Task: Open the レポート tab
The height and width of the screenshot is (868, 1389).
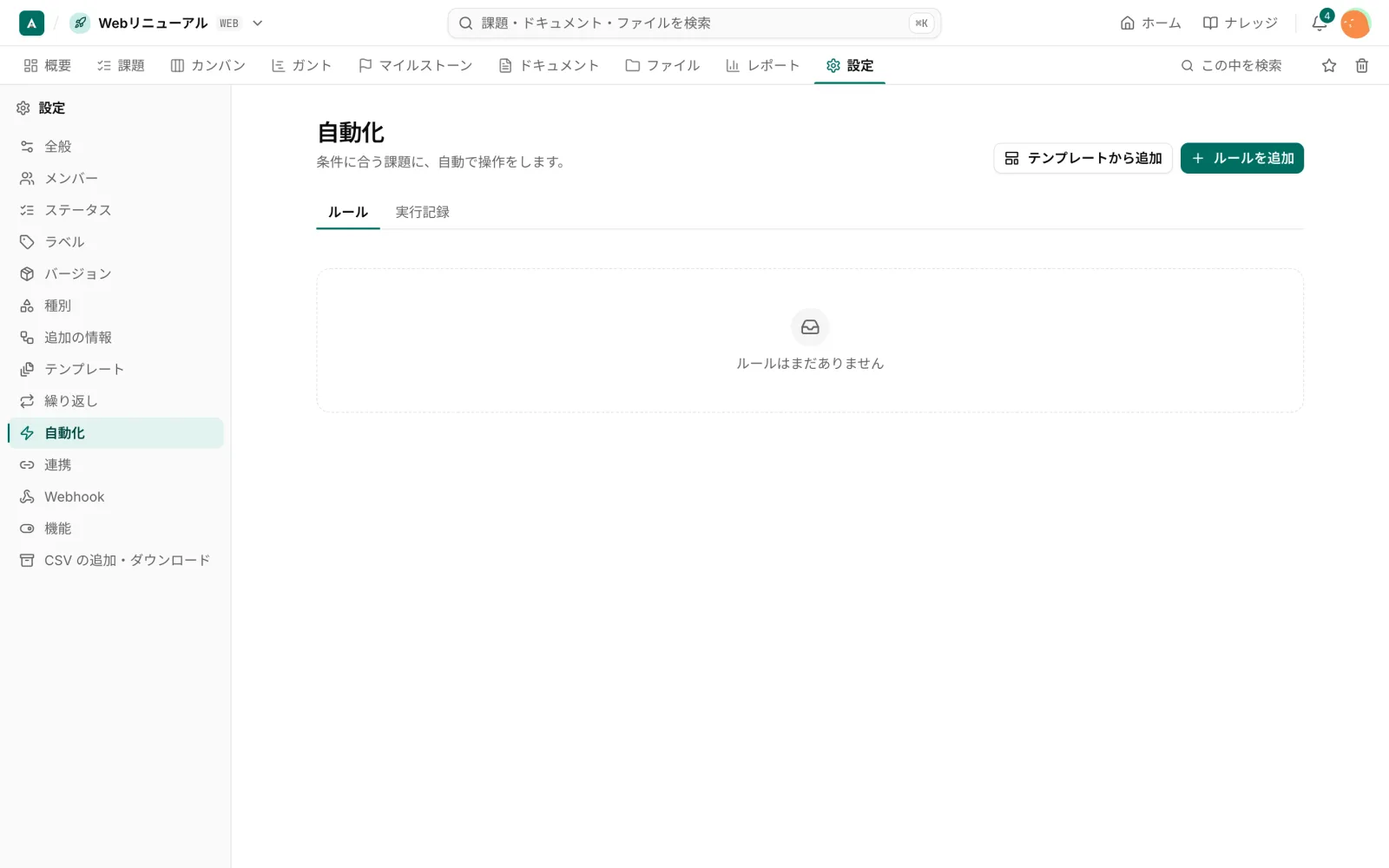Action: 762,65
